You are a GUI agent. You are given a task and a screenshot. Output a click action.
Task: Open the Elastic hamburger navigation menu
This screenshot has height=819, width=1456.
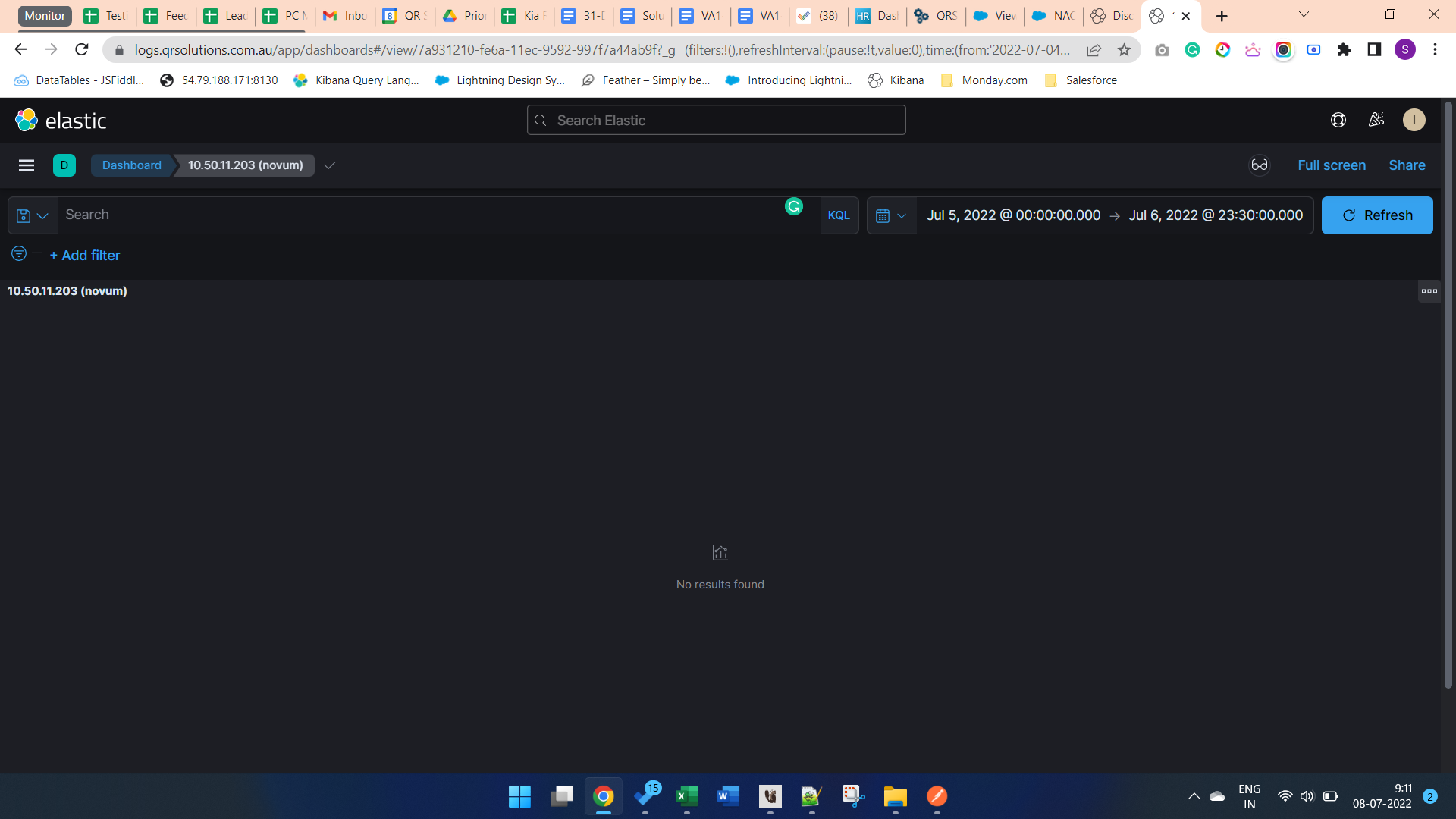(27, 165)
